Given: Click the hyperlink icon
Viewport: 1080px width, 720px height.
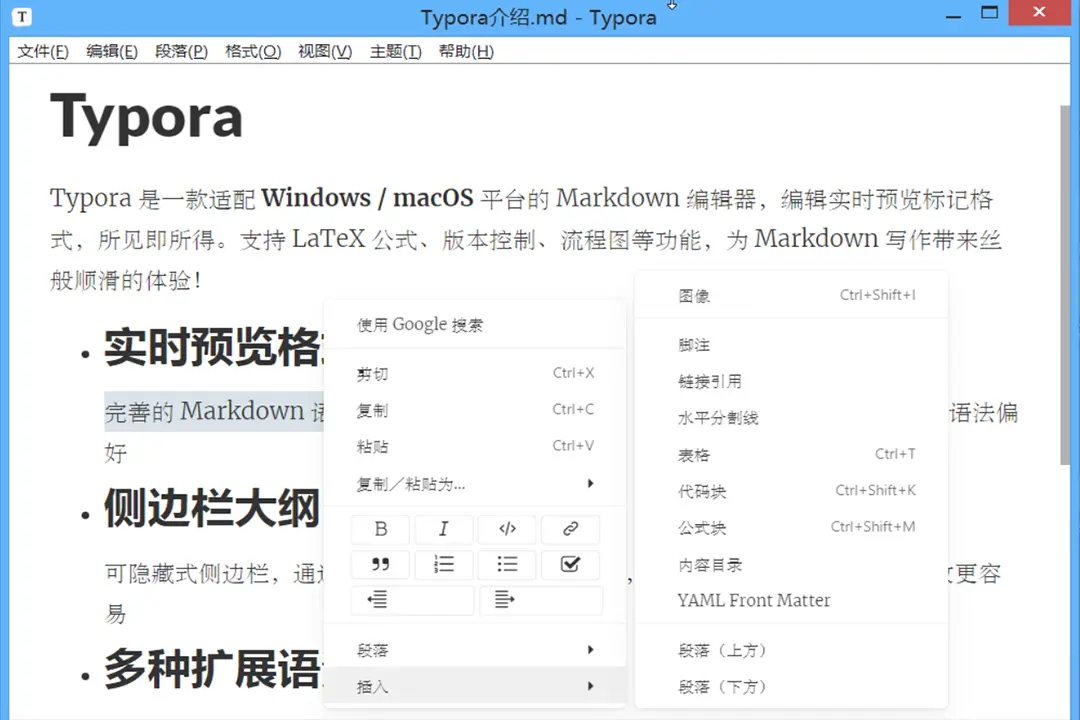Looking at the screenshot, I should (x=570, y=529).
